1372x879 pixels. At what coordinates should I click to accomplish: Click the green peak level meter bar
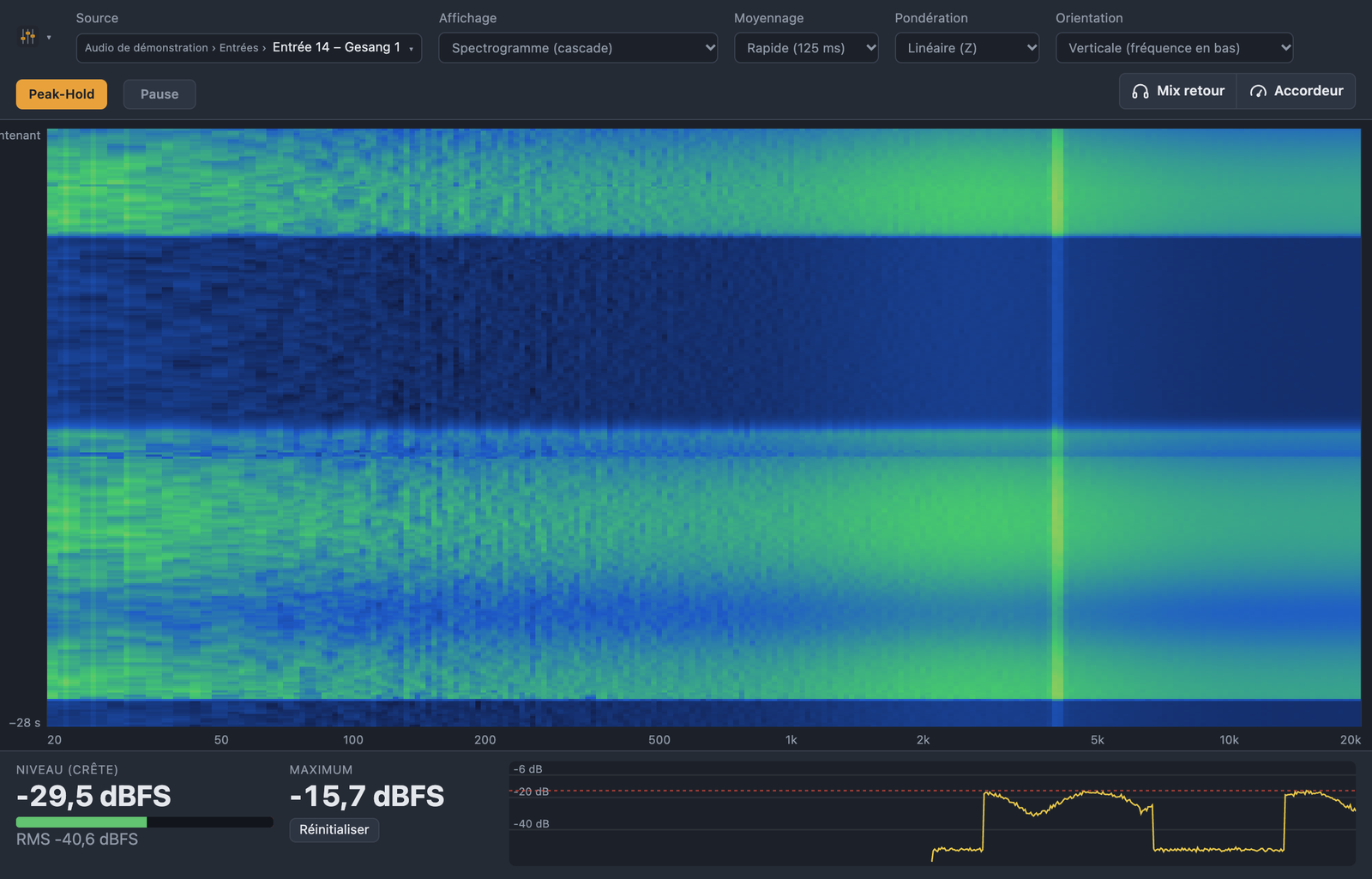click(x=81, y=822)
